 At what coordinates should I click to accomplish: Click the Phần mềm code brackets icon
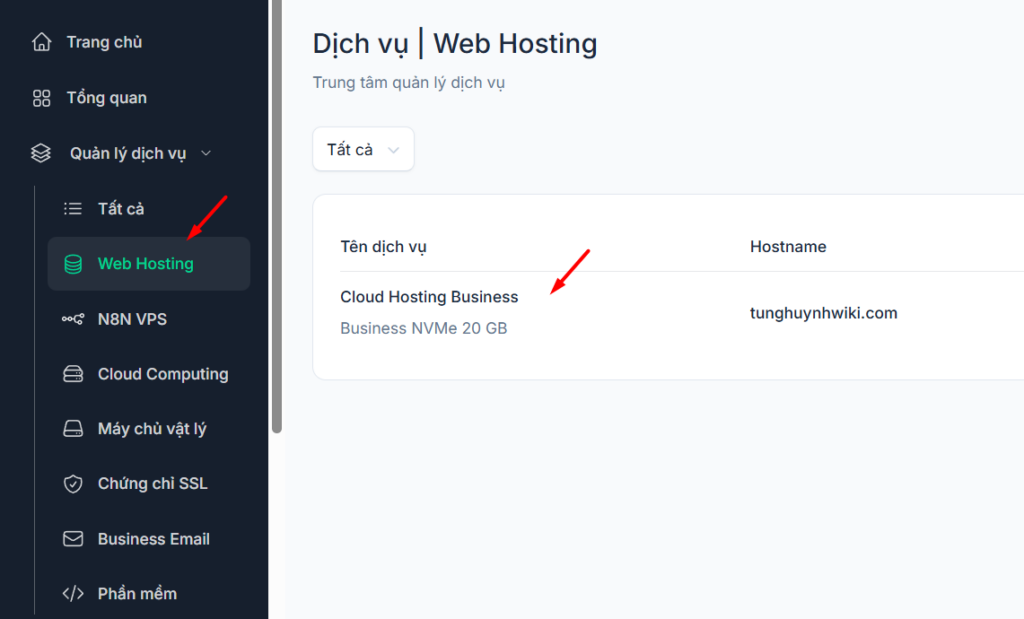[73, 594]
